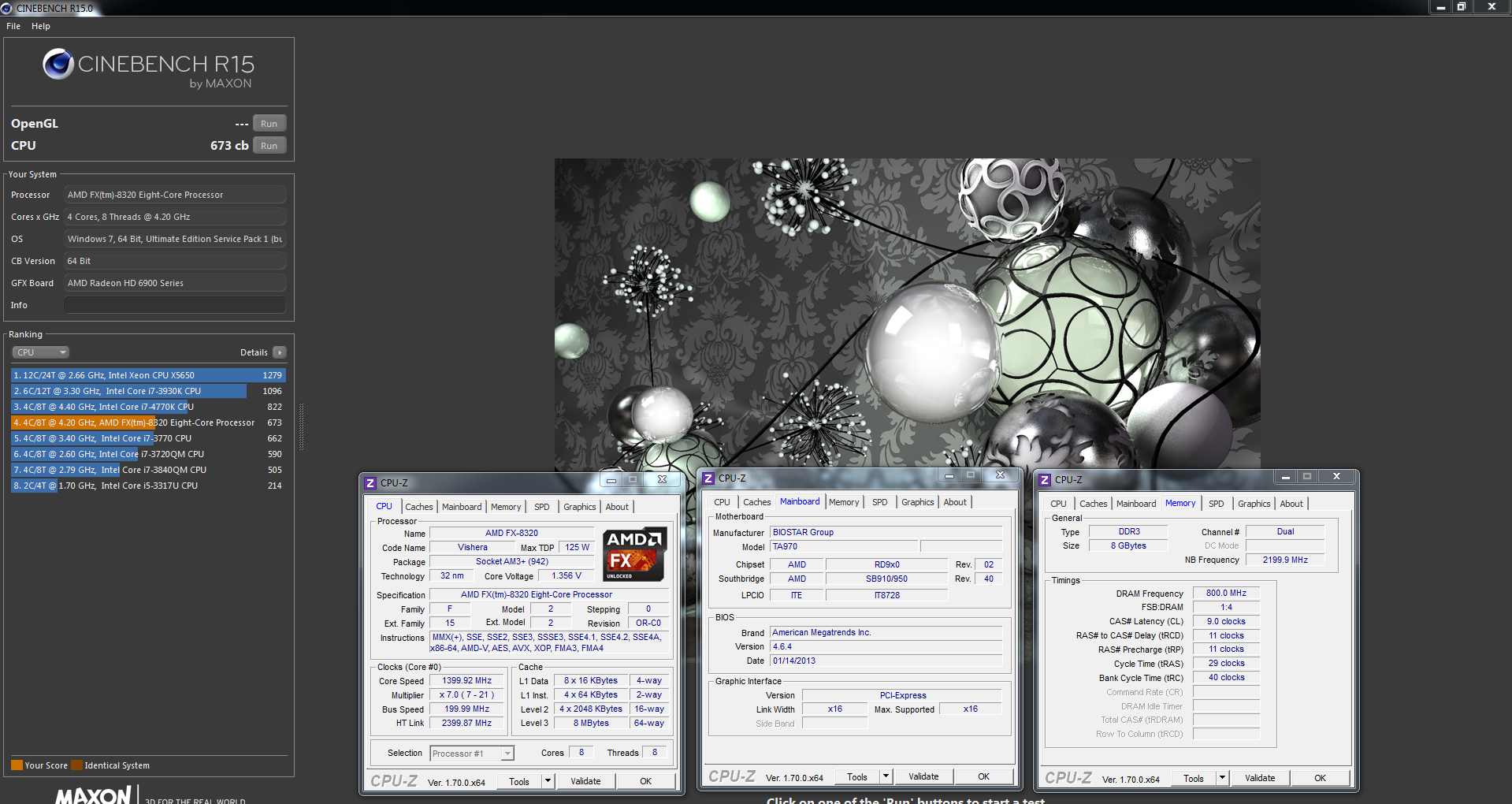Switch to Graphics tab in CPU-Z CPU window
The image size is (1512, 804).
point(580,507)
